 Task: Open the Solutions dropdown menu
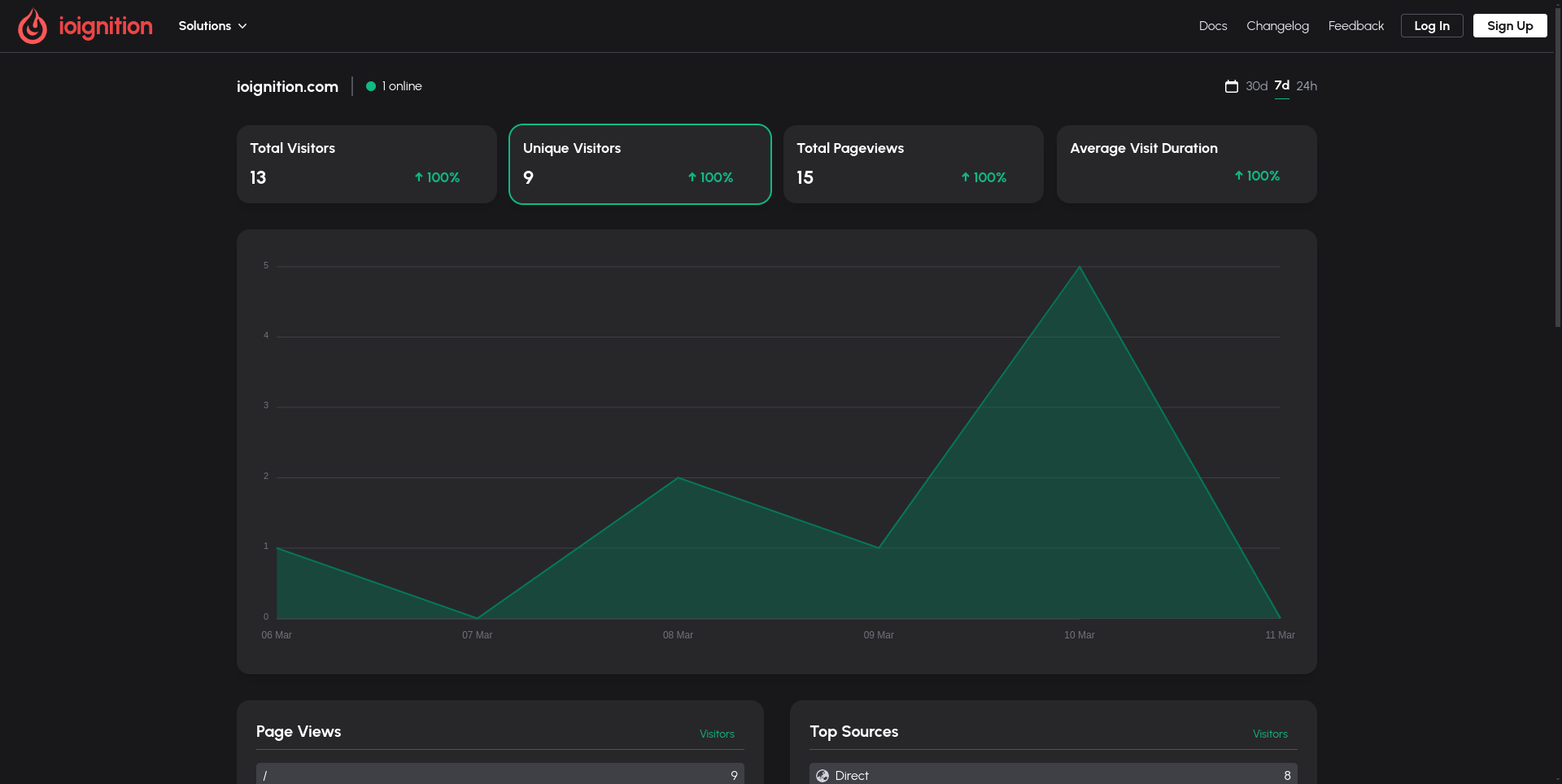coord(212,25)
